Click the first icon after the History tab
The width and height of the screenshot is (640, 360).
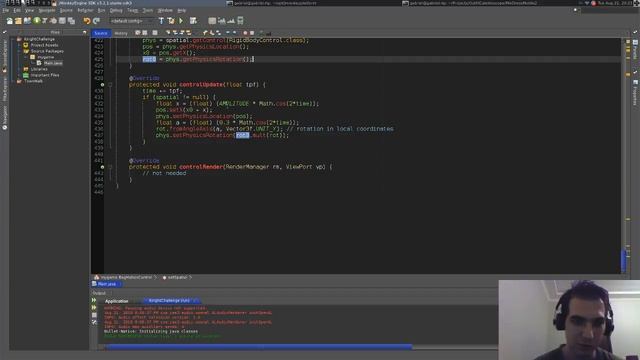pos(138,33)
